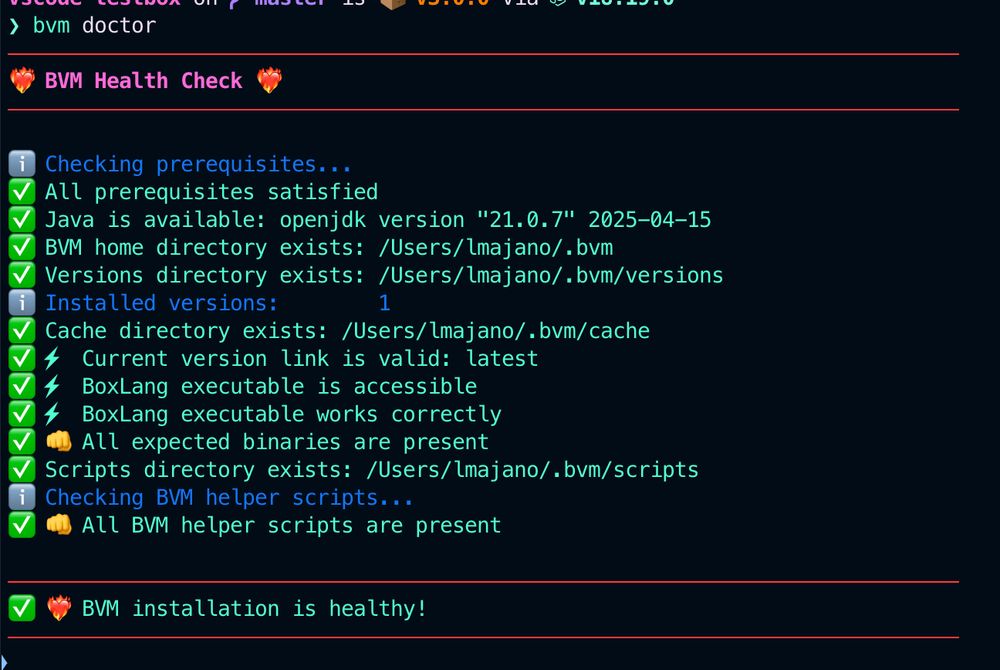1000x670 pixels.
Task: Click the green check beside 'Scripts directory exists'
Action: tap(22, 469)
